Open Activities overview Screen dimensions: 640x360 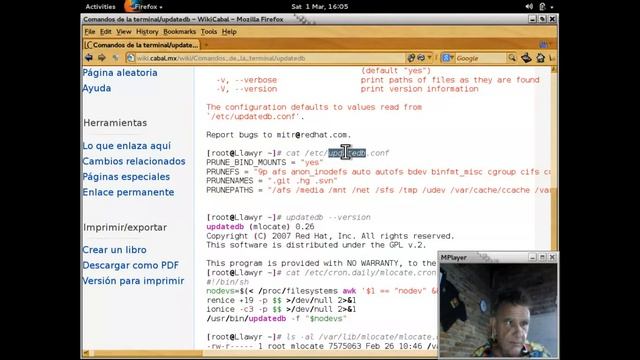100,7
